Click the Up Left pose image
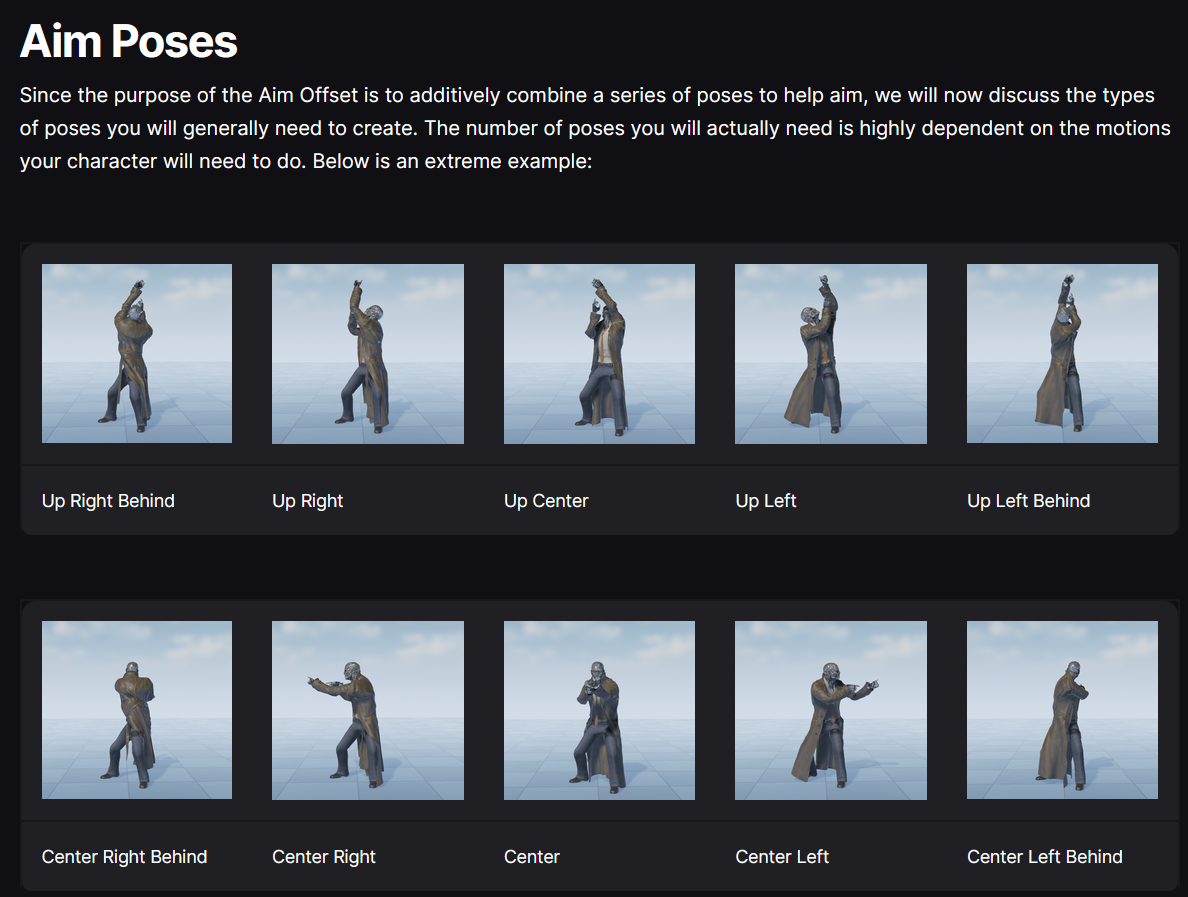 click(830, 353)
